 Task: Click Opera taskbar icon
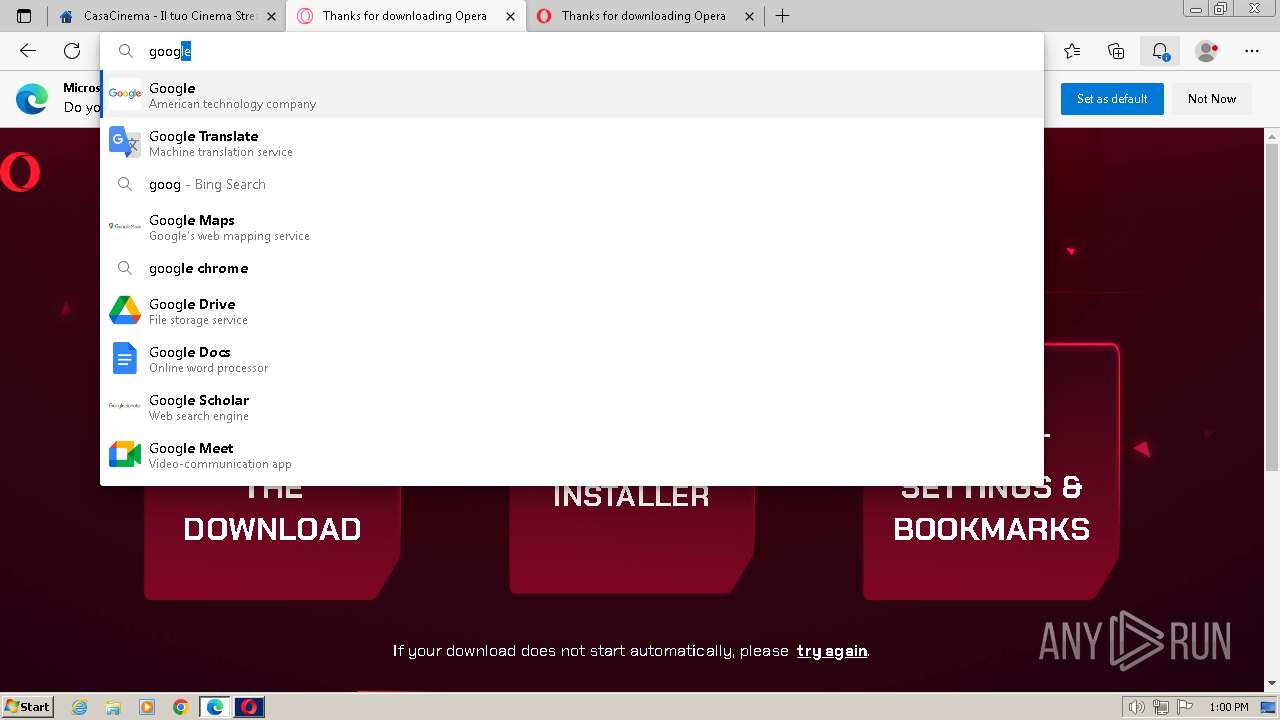point(249,707)
